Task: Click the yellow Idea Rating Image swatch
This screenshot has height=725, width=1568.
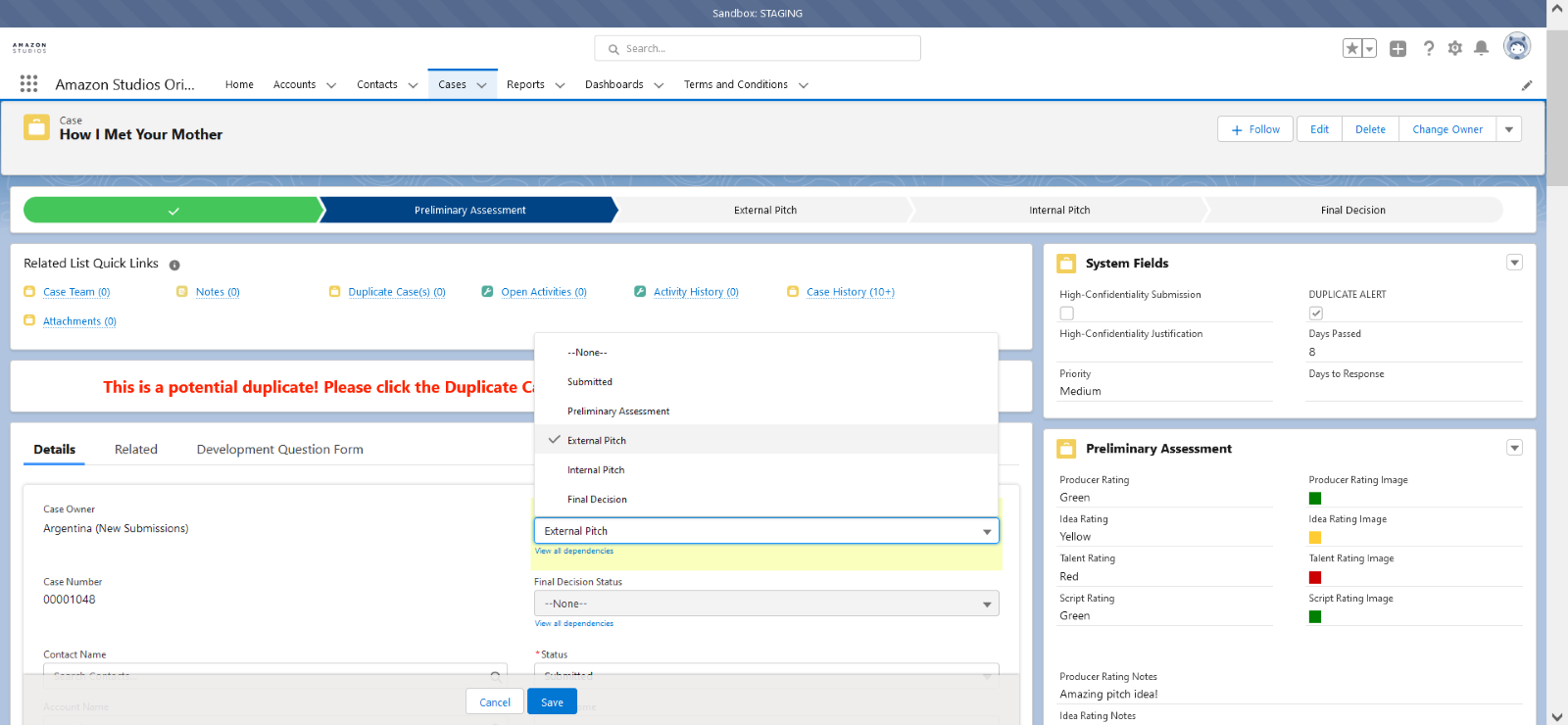Action: tap(1315, 538)
